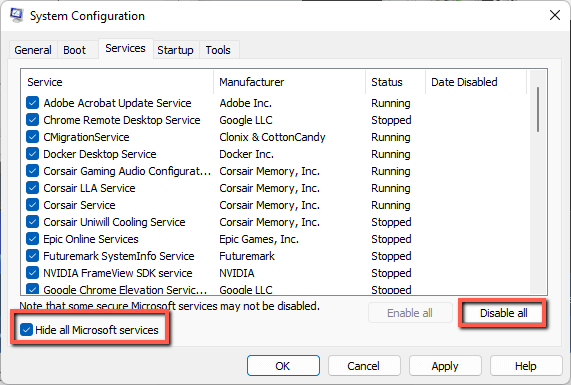Toggle Hide all Microsoft services checkbox
This screenshot has width=571, height=385.
26,330
